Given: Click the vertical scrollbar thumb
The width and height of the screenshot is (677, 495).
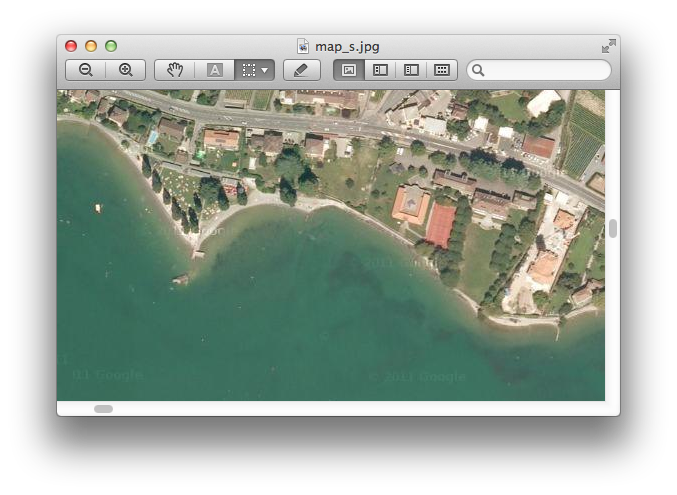Looking at the screenshot, I should (x=613, y=228).
